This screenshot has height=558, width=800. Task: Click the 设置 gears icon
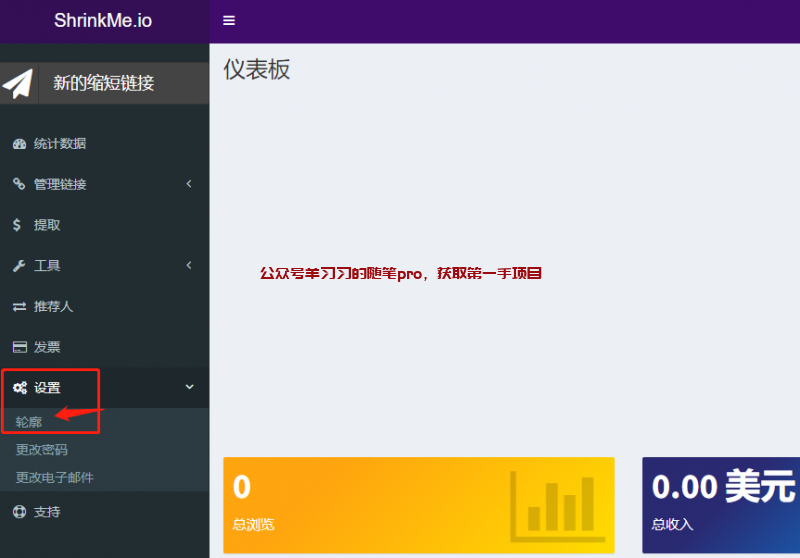click(x=19, y=388)
